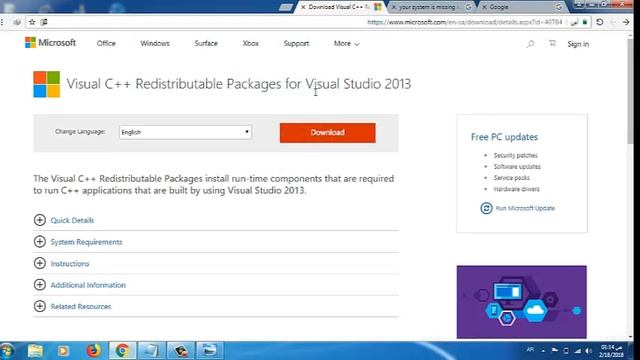Viewport: 640px width, 360px height.
Task: Click the star bookmark icon in address bar
Action: (x=32, y=22)
